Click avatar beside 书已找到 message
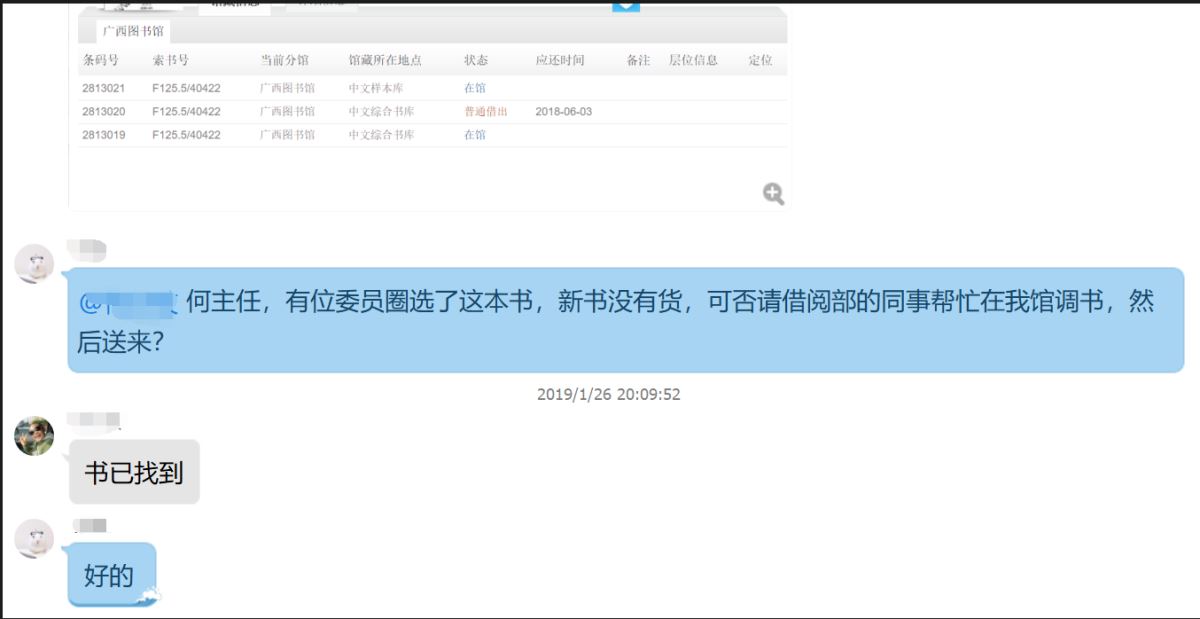The width and height of the screenshot is (1200, 619). (34, 436)
